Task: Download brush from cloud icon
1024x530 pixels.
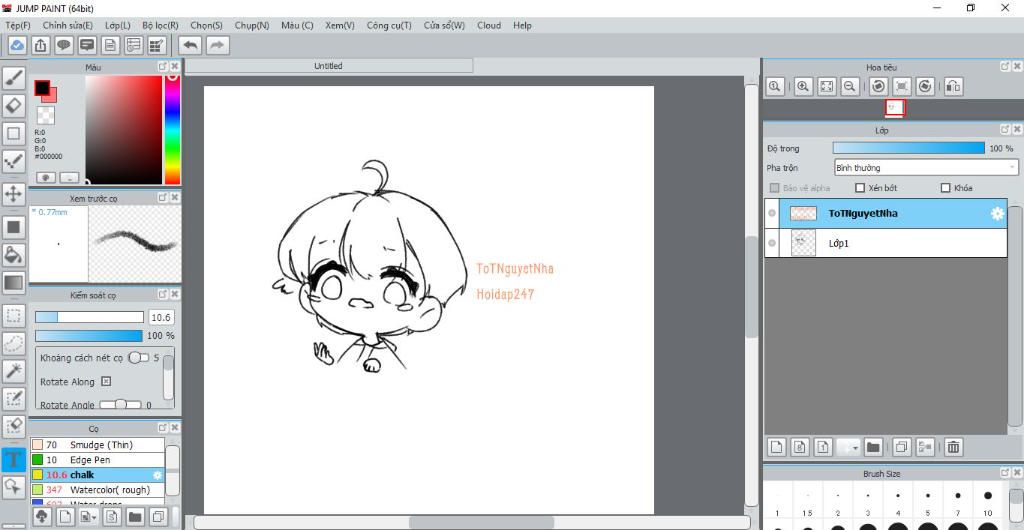Action: 42,517
